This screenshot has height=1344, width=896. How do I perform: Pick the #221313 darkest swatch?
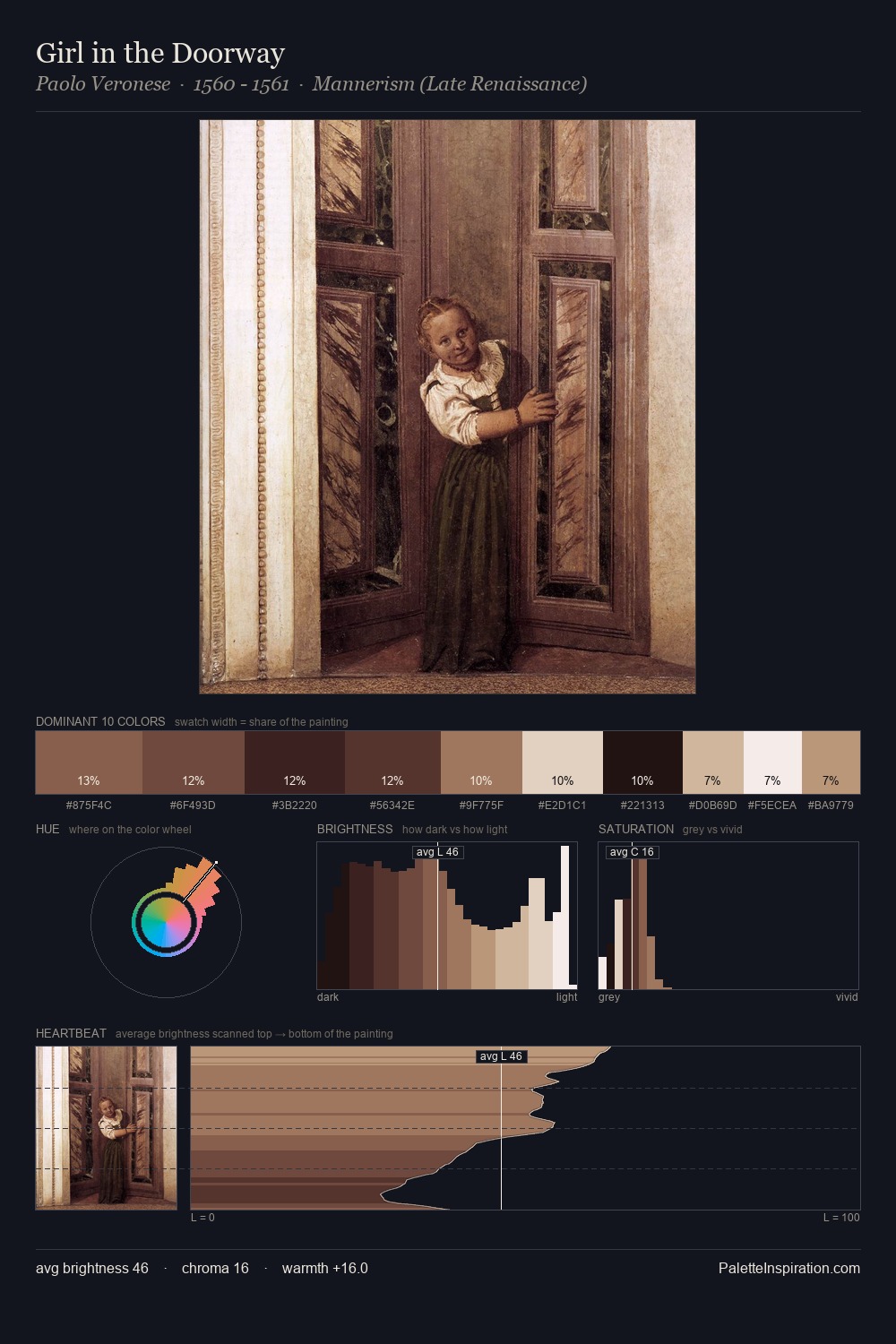pyautogui.click(x=642, y=762)
